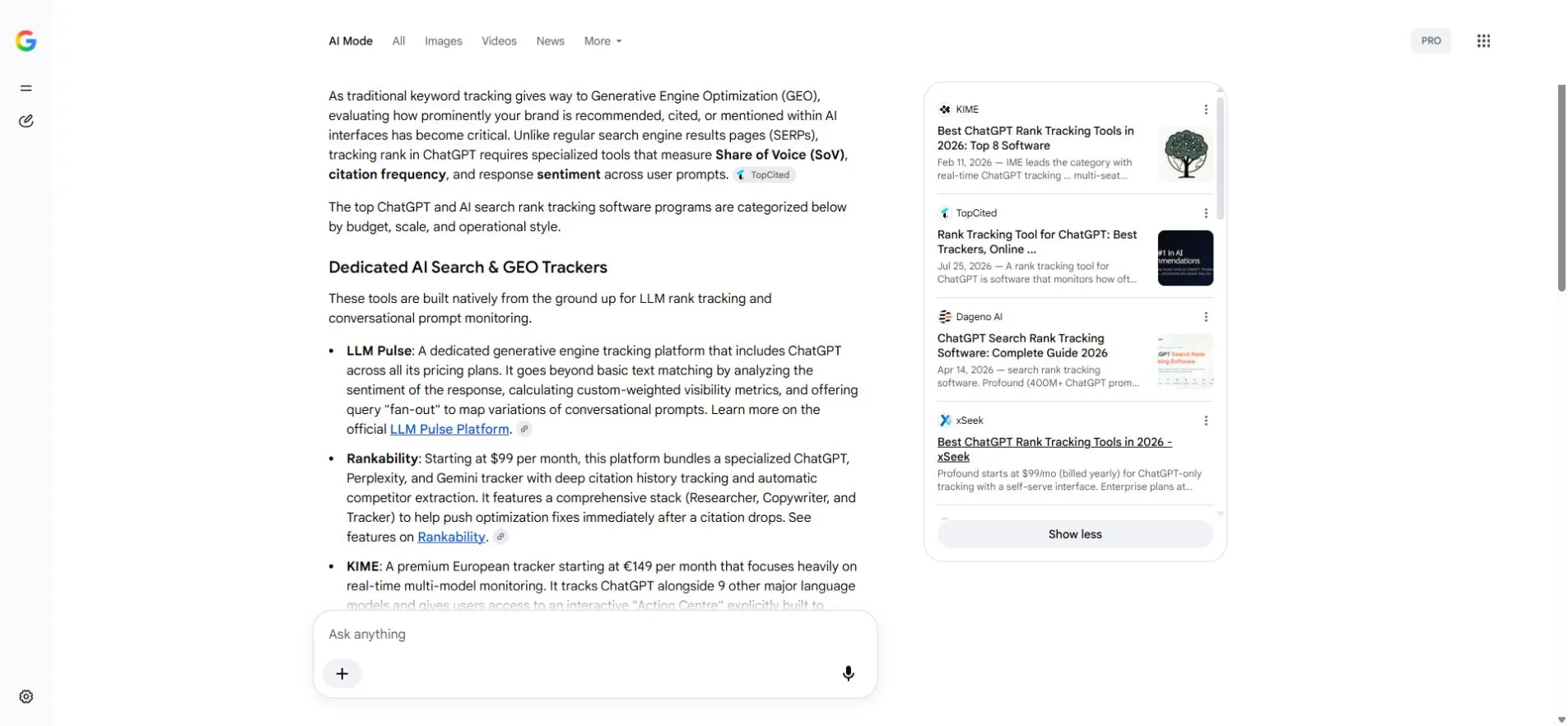
Task: Click the KIME tree thumbnail
Action: coord(1185,155)
